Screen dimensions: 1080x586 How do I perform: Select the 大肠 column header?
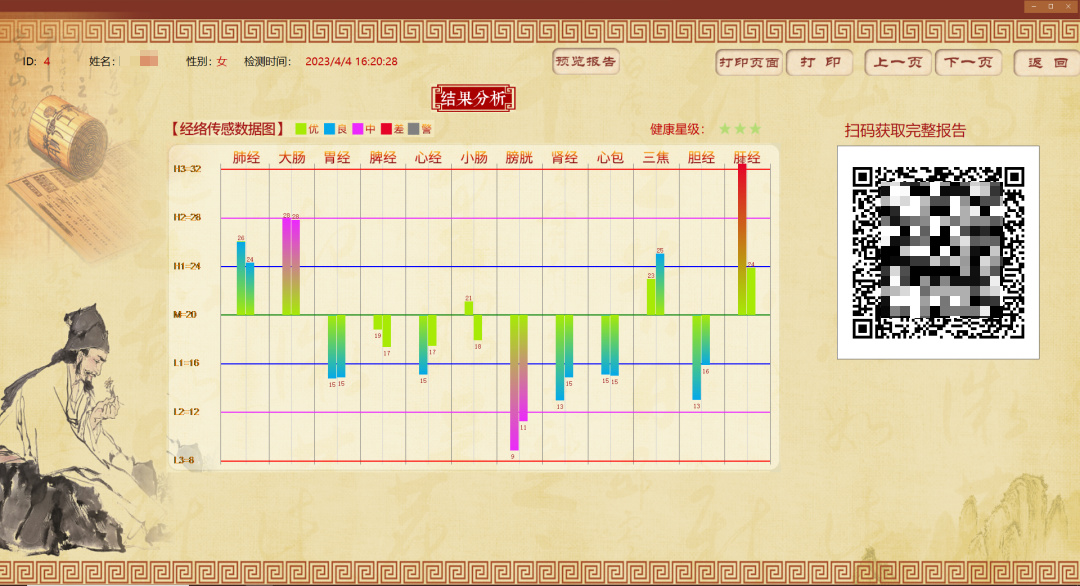point(292,158)
